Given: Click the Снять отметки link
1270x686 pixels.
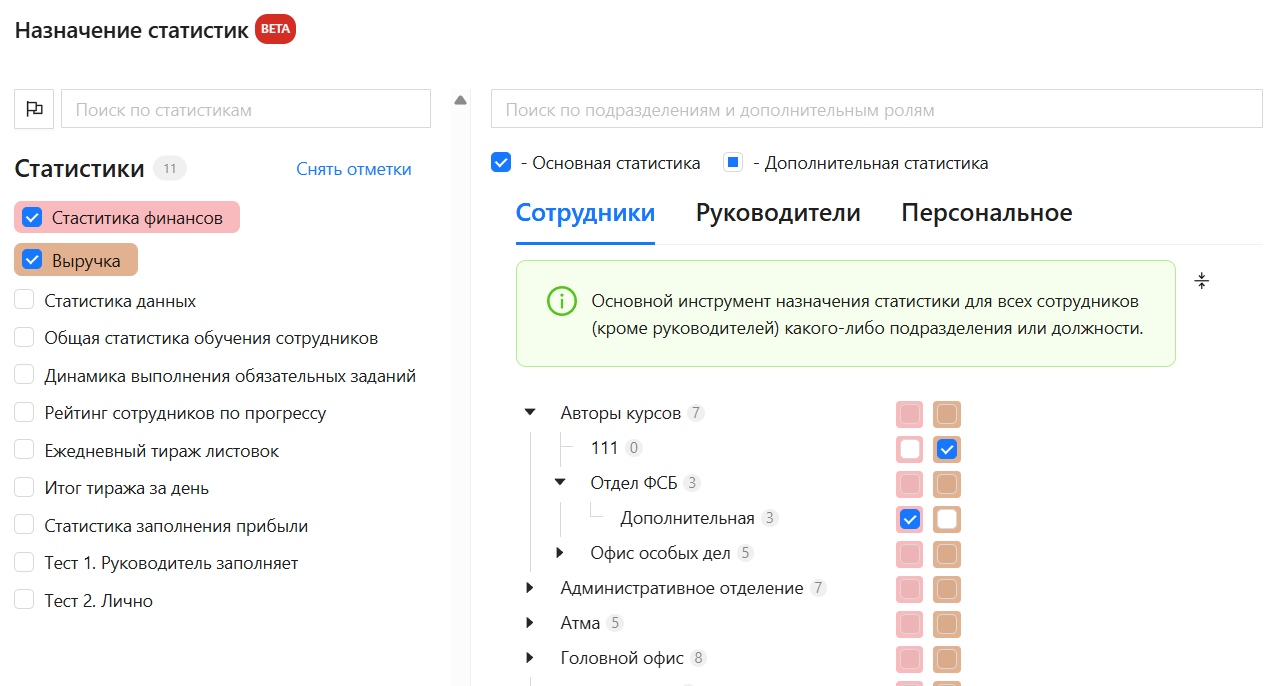Looking at the screenshot, I should 353,169.
